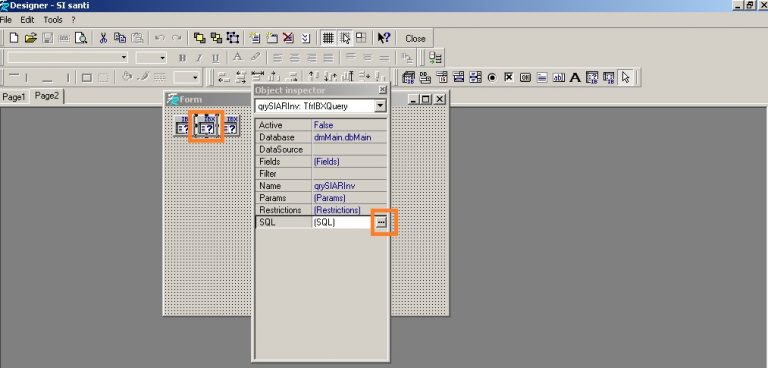This screenshot has height=368, width=768.
Task: Add a new dialog form page
Action: click(271, 38)
